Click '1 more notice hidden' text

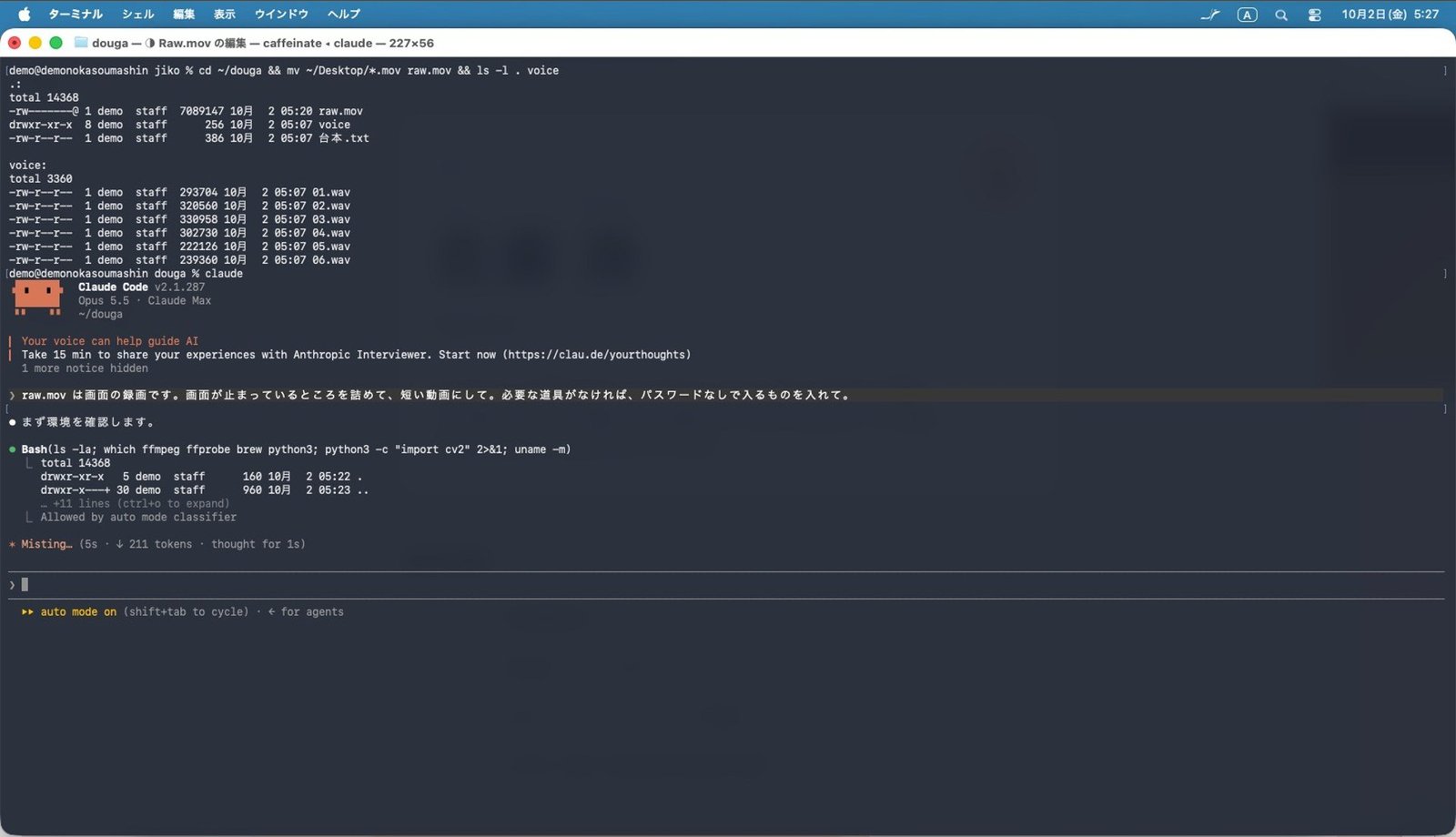pos(85,368)
